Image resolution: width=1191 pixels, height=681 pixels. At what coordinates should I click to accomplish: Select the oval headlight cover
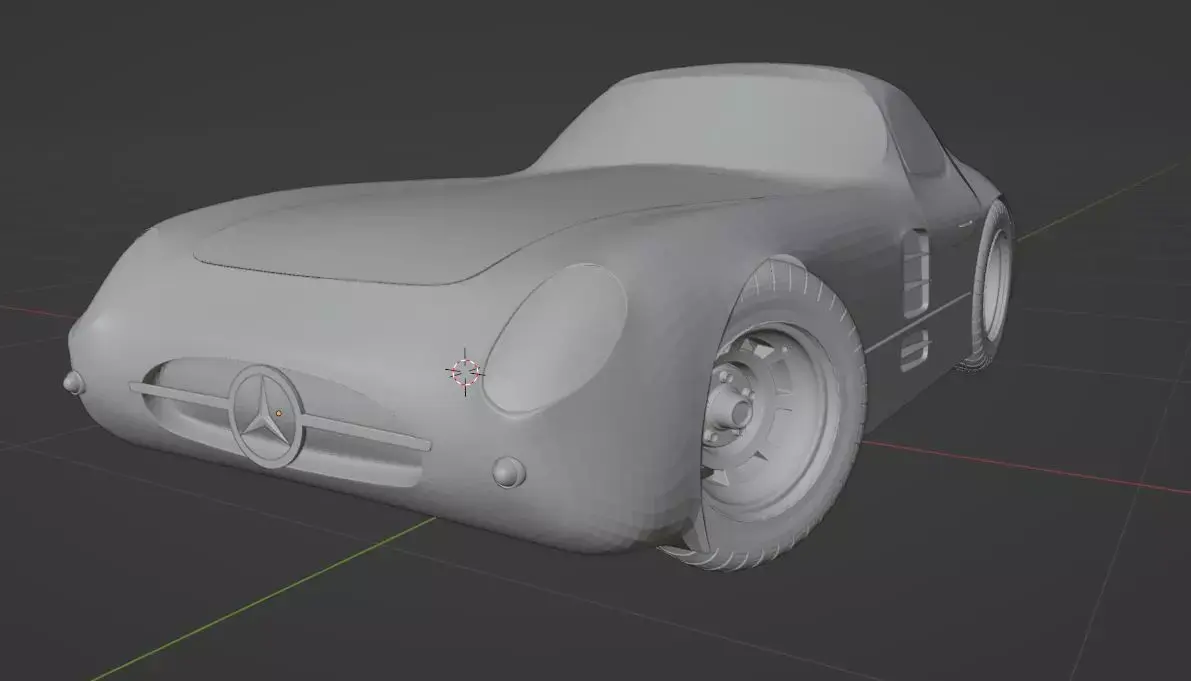[x=557, y=339]
